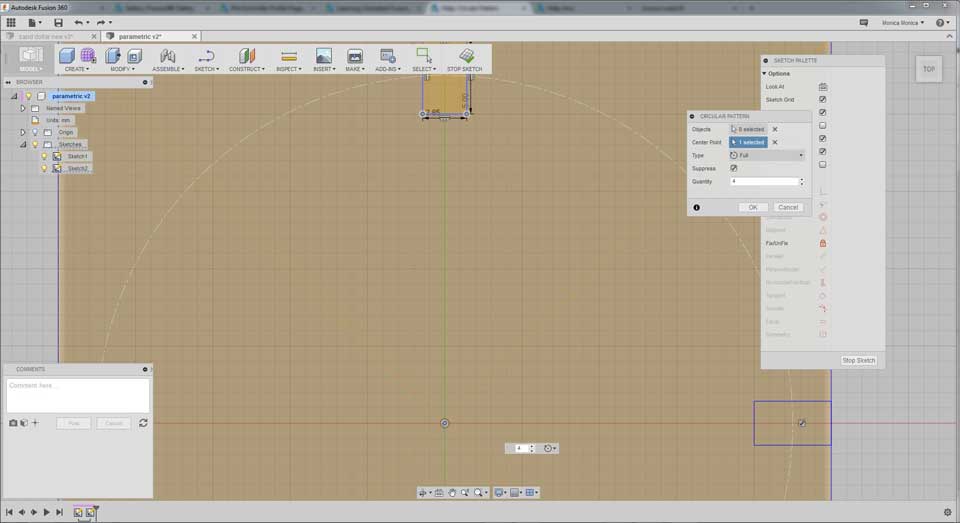Click the Save disk icon
The height and width of the screenshot is (523, 960).
(x=58, y=23)
